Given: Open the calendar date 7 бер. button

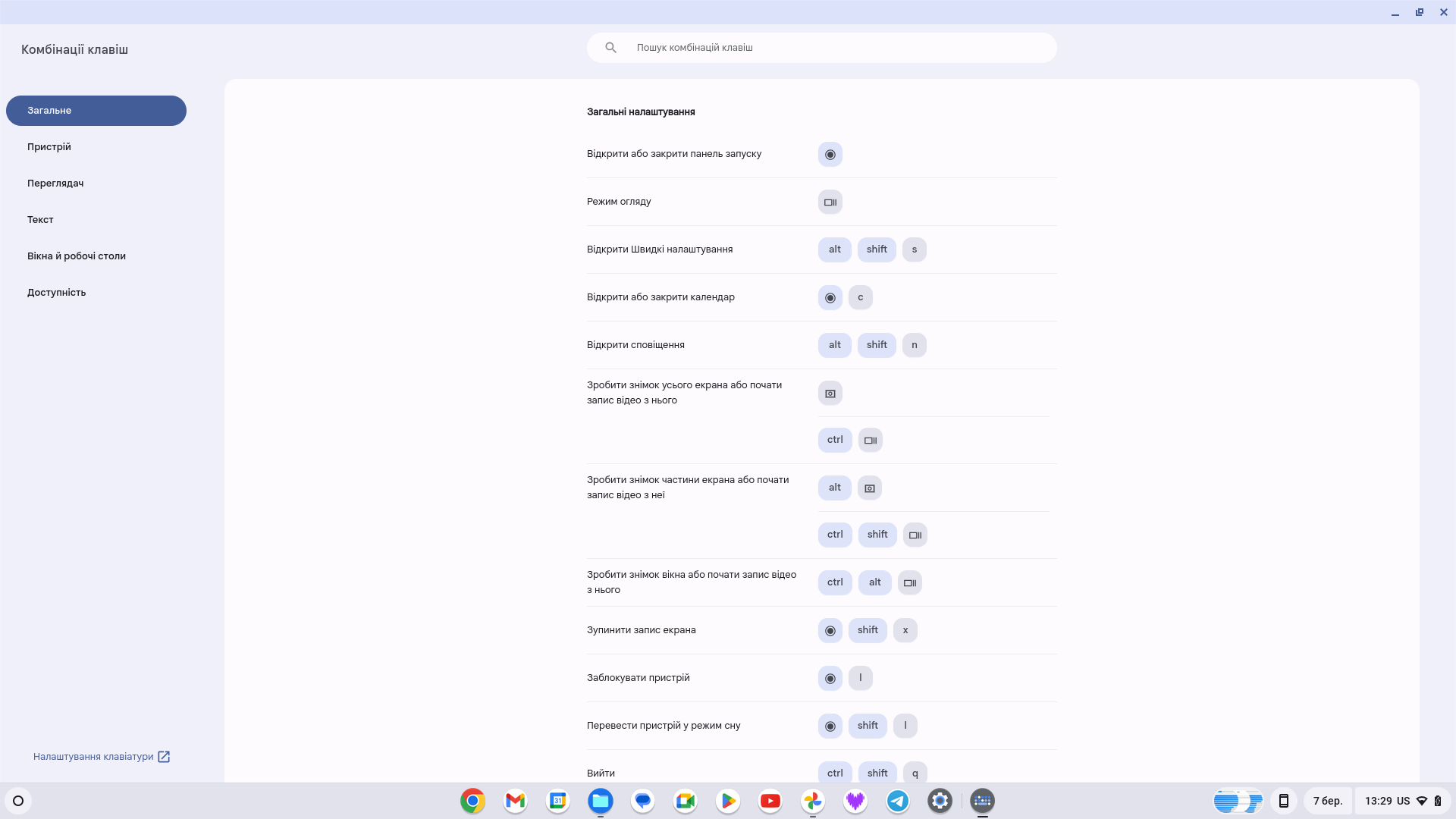Looking at the screenshot, I should [1327, 801].
